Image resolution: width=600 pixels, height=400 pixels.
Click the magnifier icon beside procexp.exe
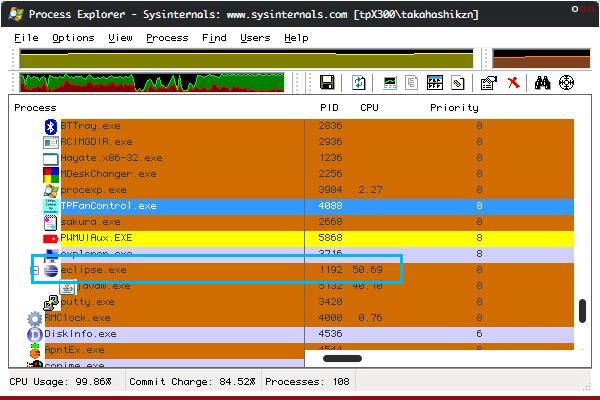coord(51,190)
